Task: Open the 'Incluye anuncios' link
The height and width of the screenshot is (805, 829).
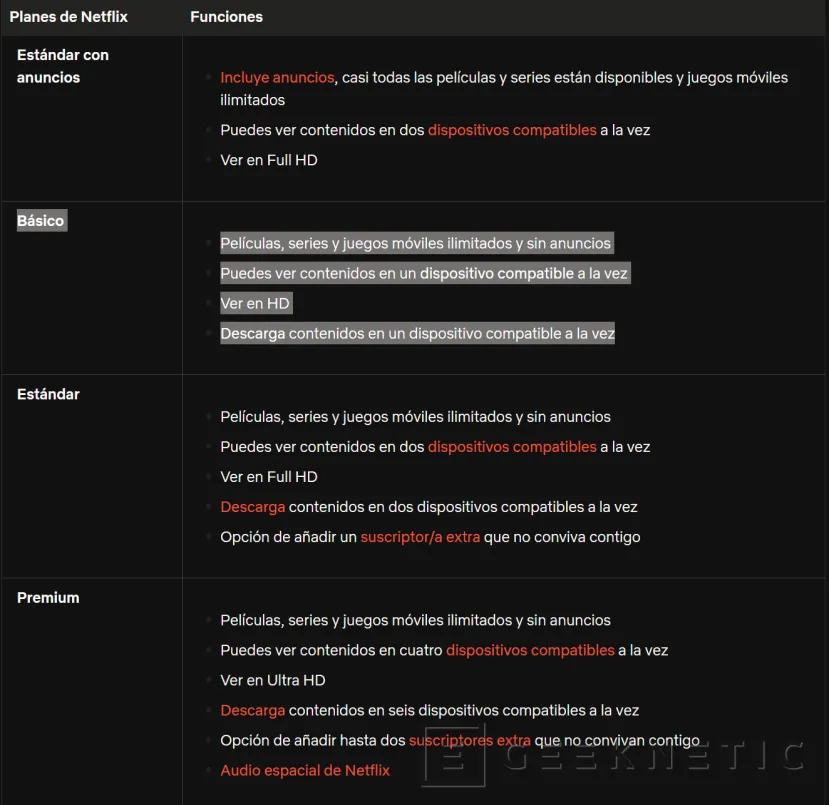Action: [x=277, y=78]
